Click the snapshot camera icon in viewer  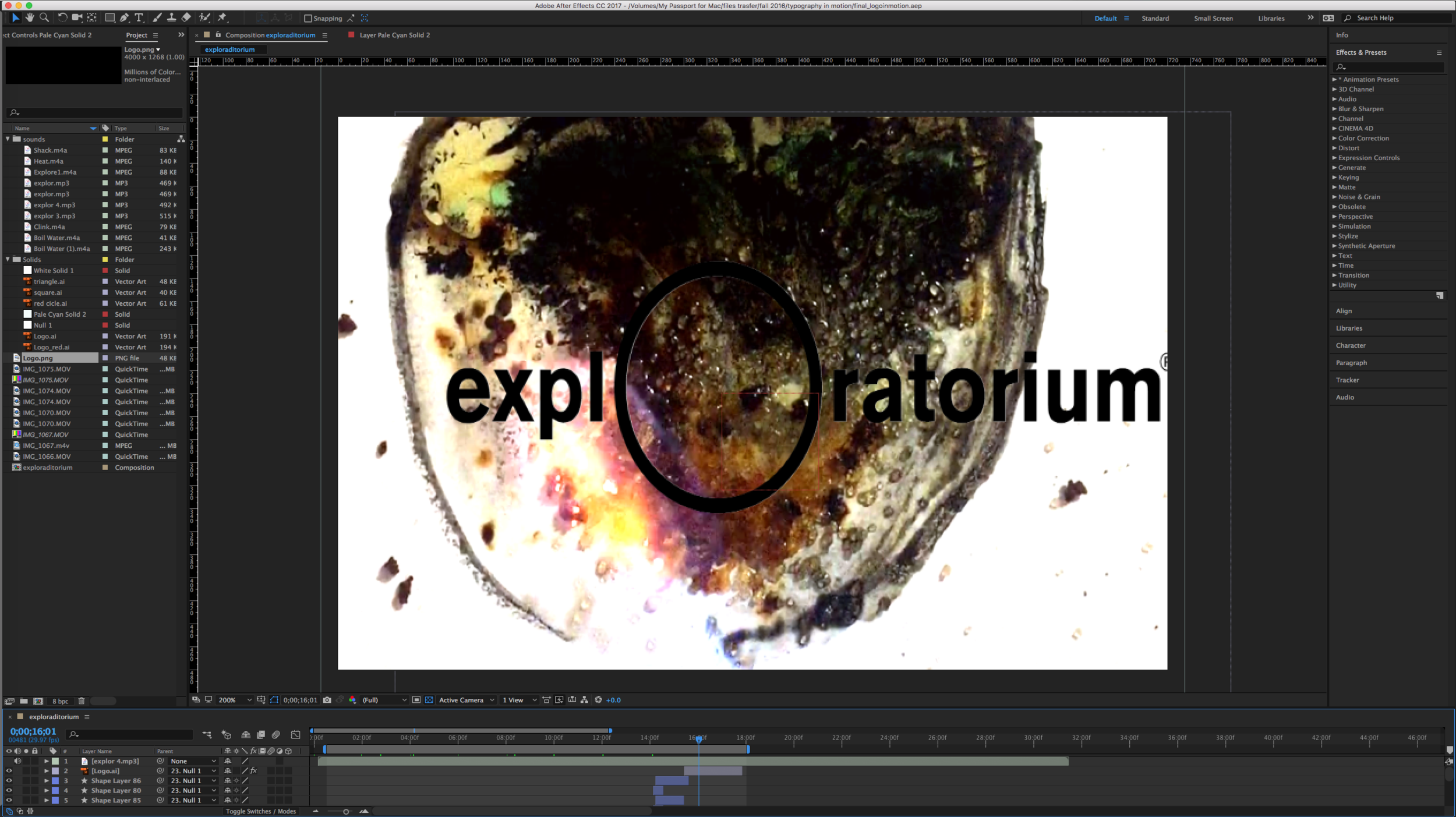tap(327, 700)
